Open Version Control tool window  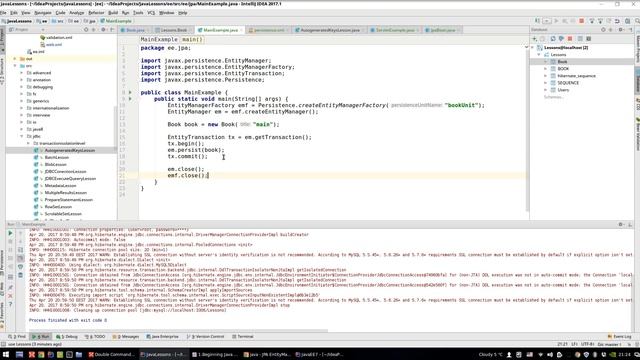[206, 337]
